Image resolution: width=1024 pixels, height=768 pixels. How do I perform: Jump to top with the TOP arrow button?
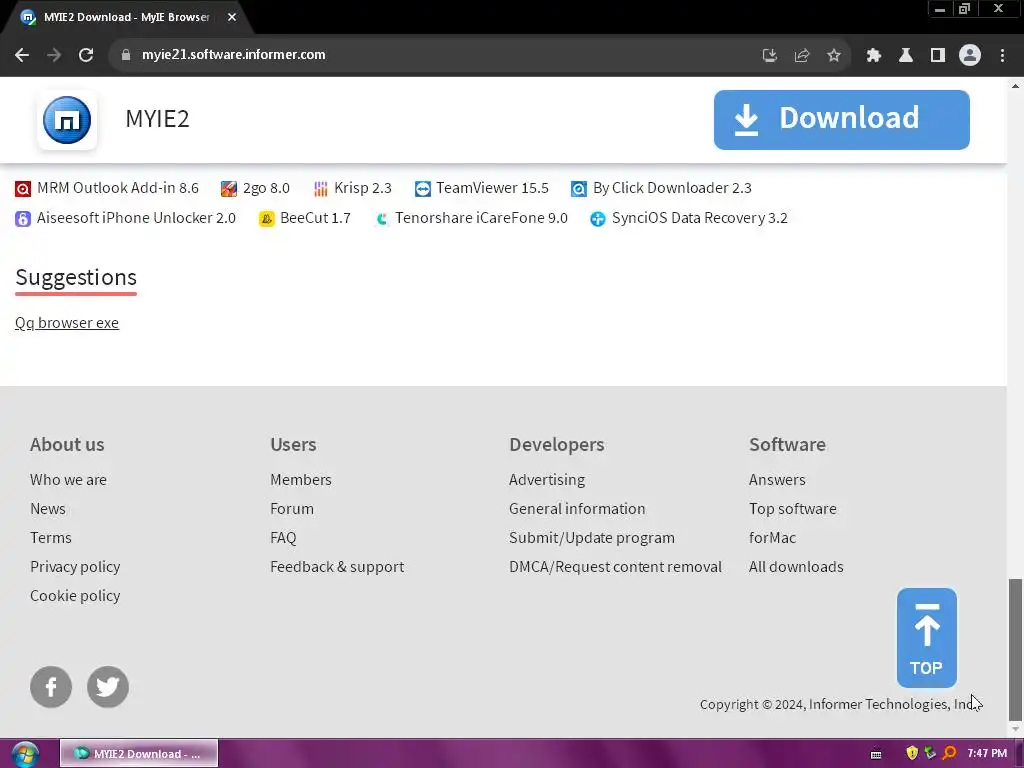pos(926,638)
